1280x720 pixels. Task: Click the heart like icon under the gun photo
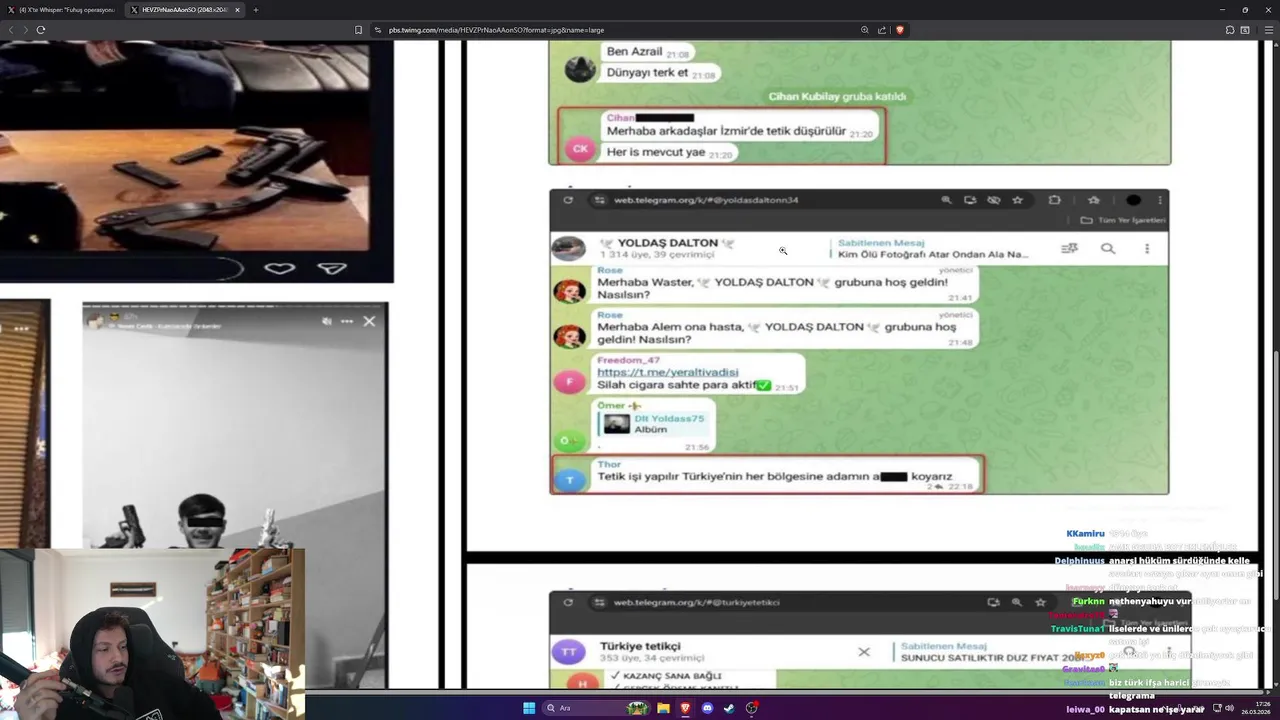pyautogui.click(x=279, y=268)
